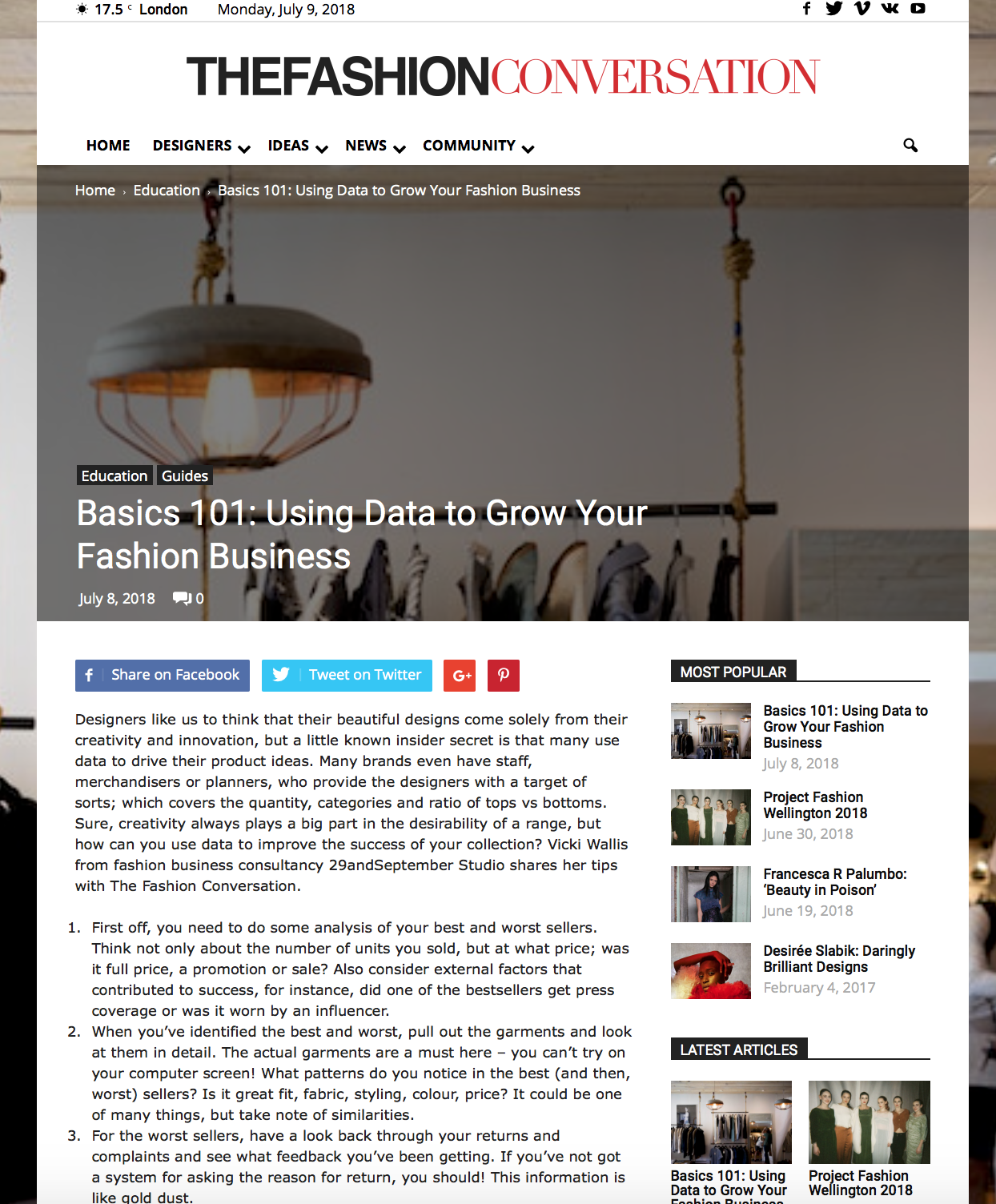Open popular article Basics 101 Using Data
The height and width of the screenshot is (1204, 996).
point(845,726)
